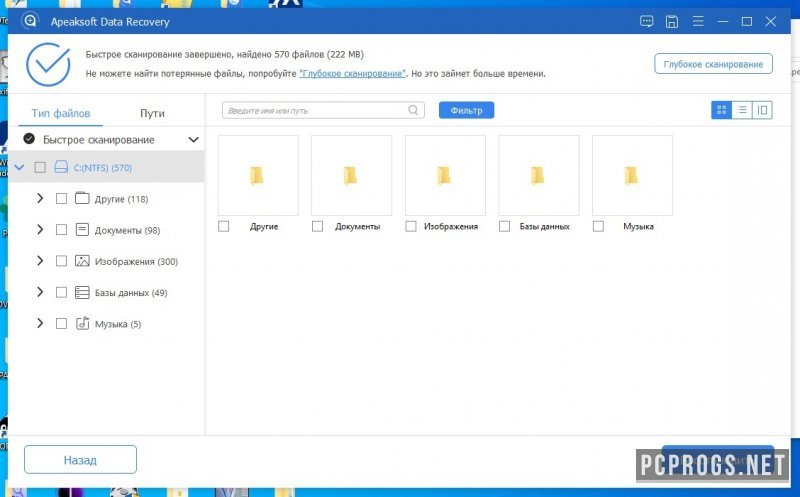800x497 pixels.
Task: Expand the Другие (118) tree node
Action: [40, 198]
